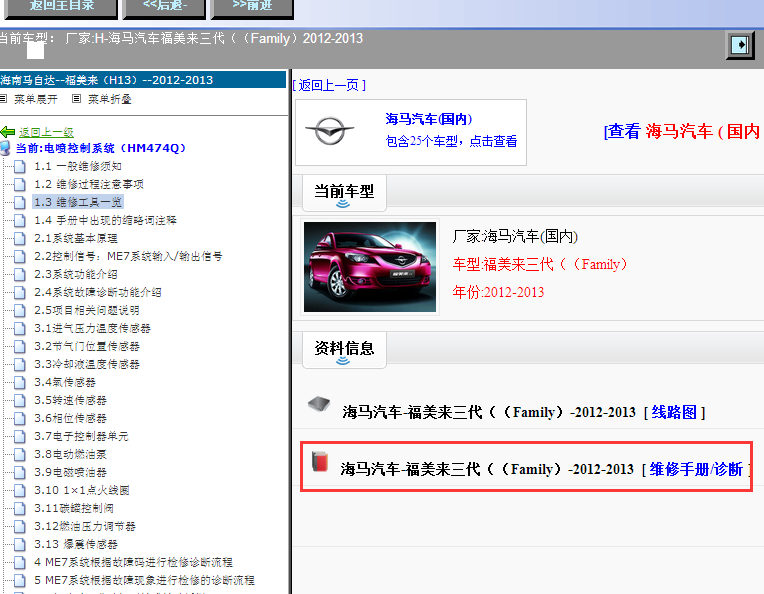Open 1.2 维修过程注意事项 document

pyautogui.click(x=89, y=184)
